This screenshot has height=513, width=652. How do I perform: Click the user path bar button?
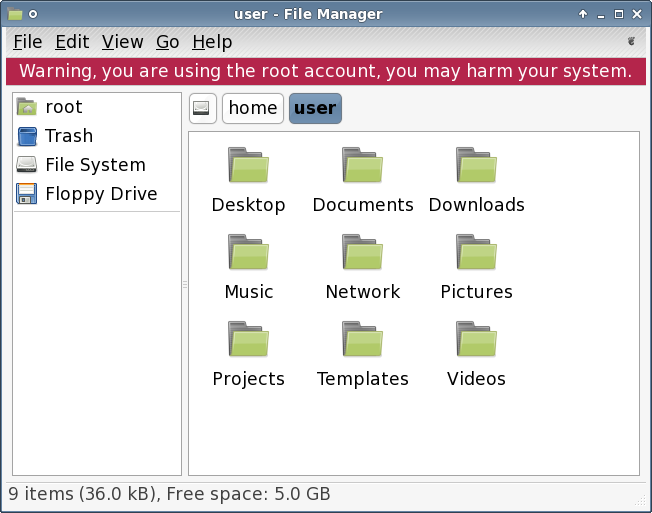(315, 109)
